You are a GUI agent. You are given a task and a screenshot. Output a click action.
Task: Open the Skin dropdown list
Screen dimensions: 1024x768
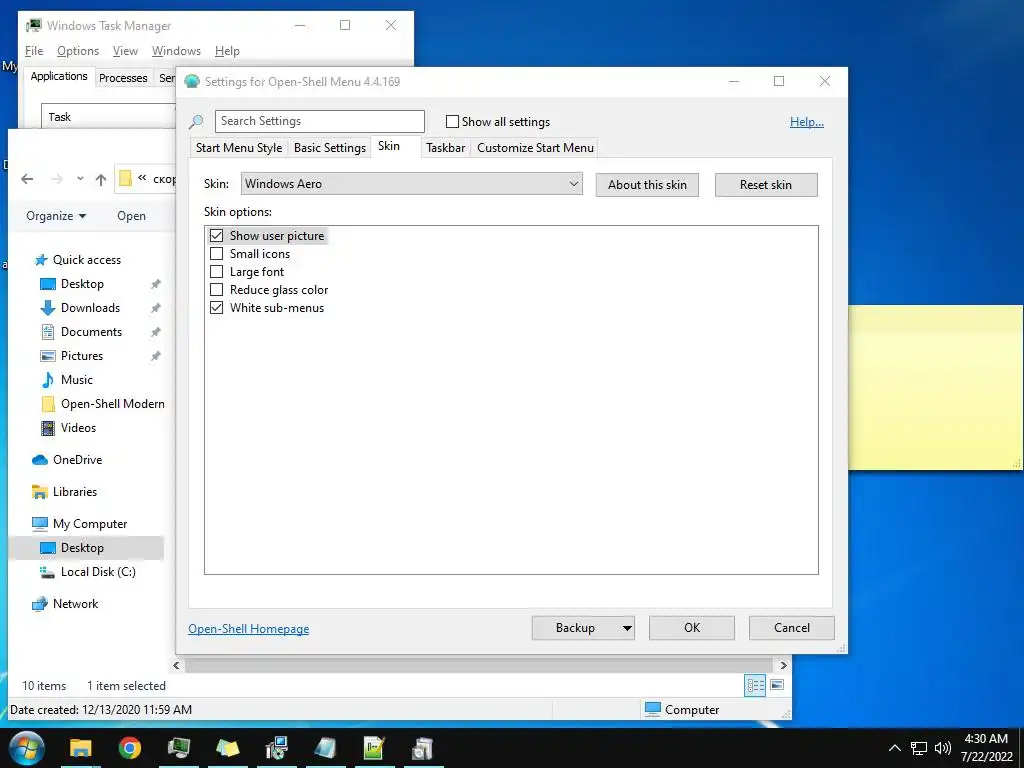(411, 184)
